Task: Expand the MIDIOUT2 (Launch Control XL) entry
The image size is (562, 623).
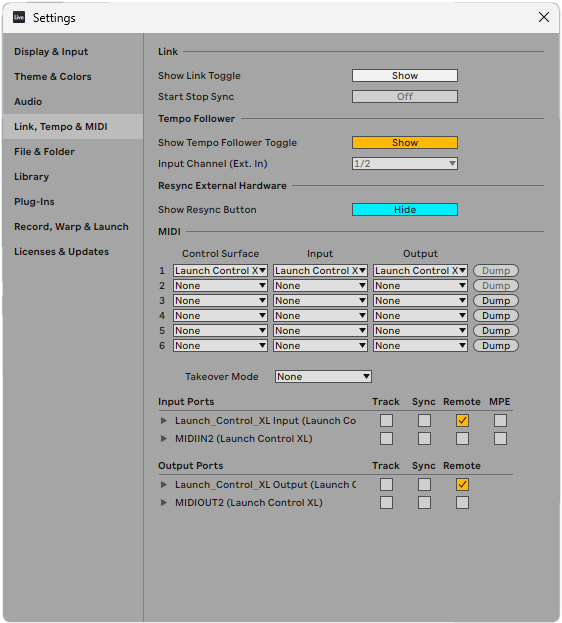Action: click(x=163, y=503)
